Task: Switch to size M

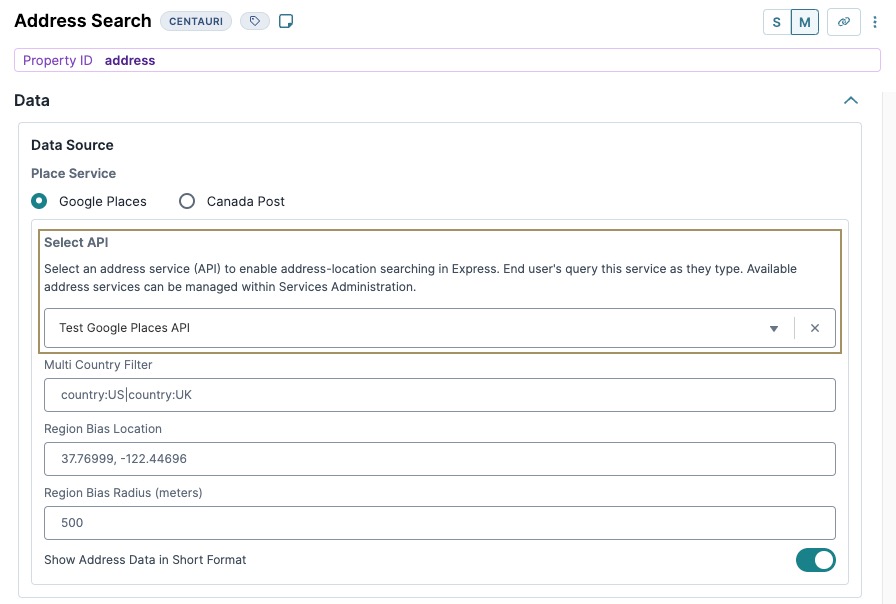Action: coord(805,22)
